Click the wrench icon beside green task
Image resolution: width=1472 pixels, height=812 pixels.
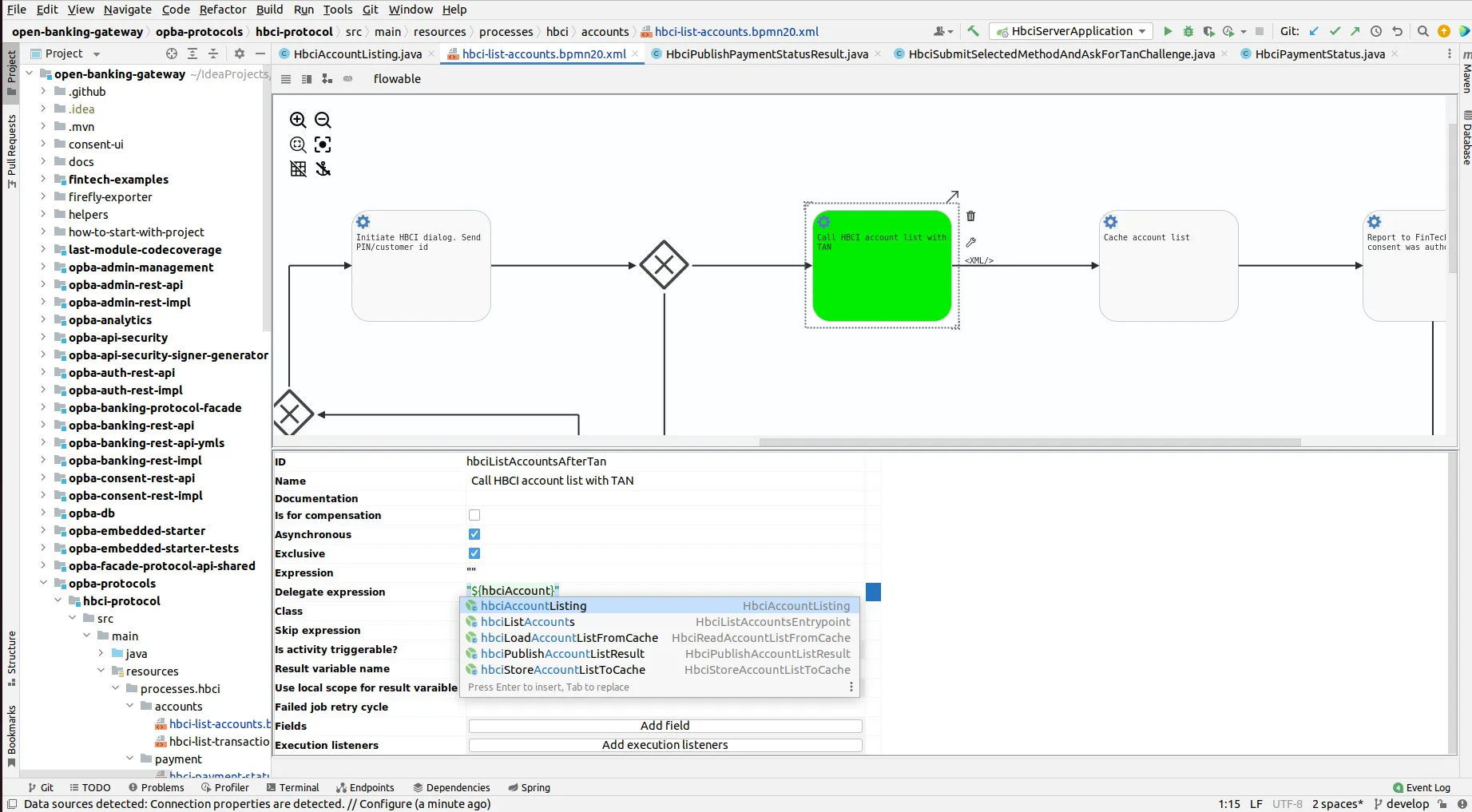971,242
